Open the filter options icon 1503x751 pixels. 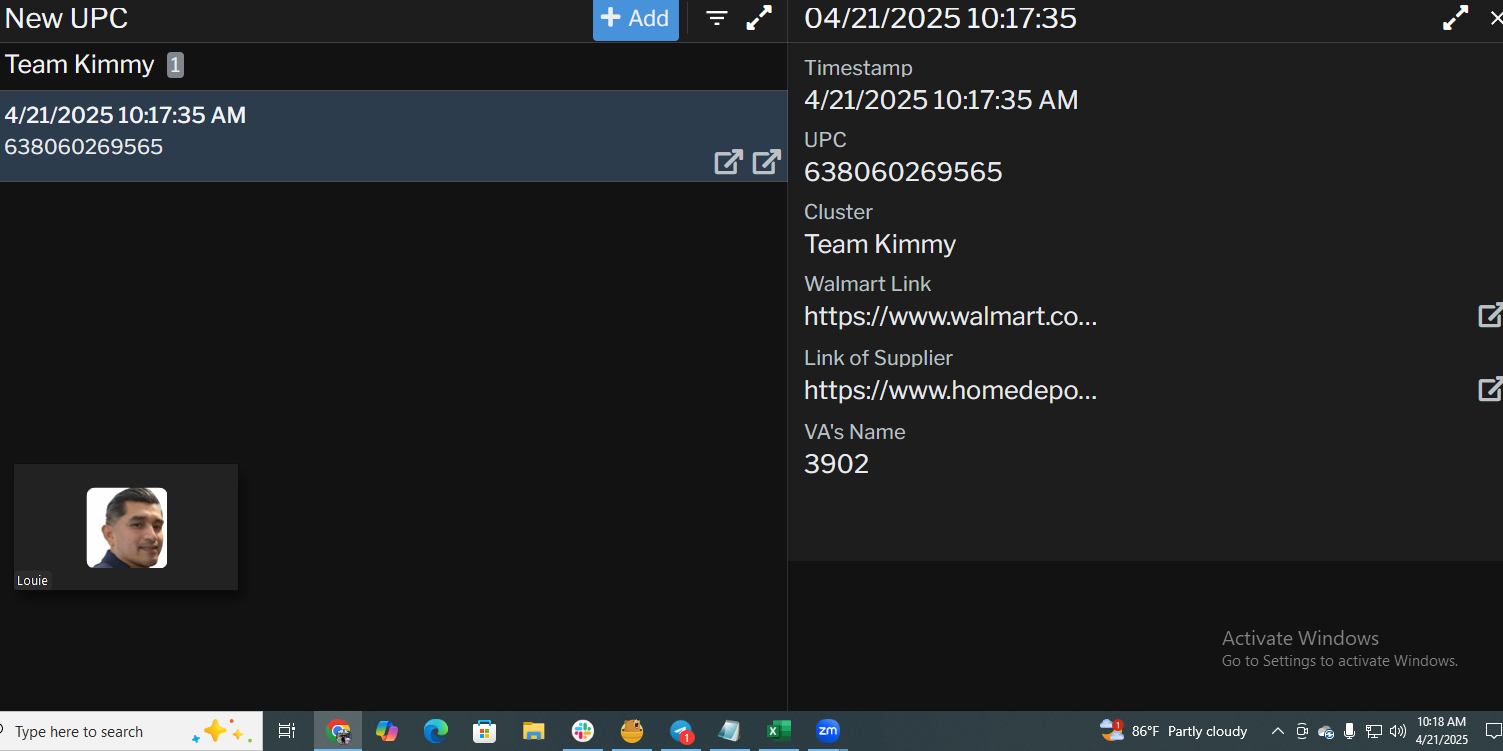click(x=717, y=18)
